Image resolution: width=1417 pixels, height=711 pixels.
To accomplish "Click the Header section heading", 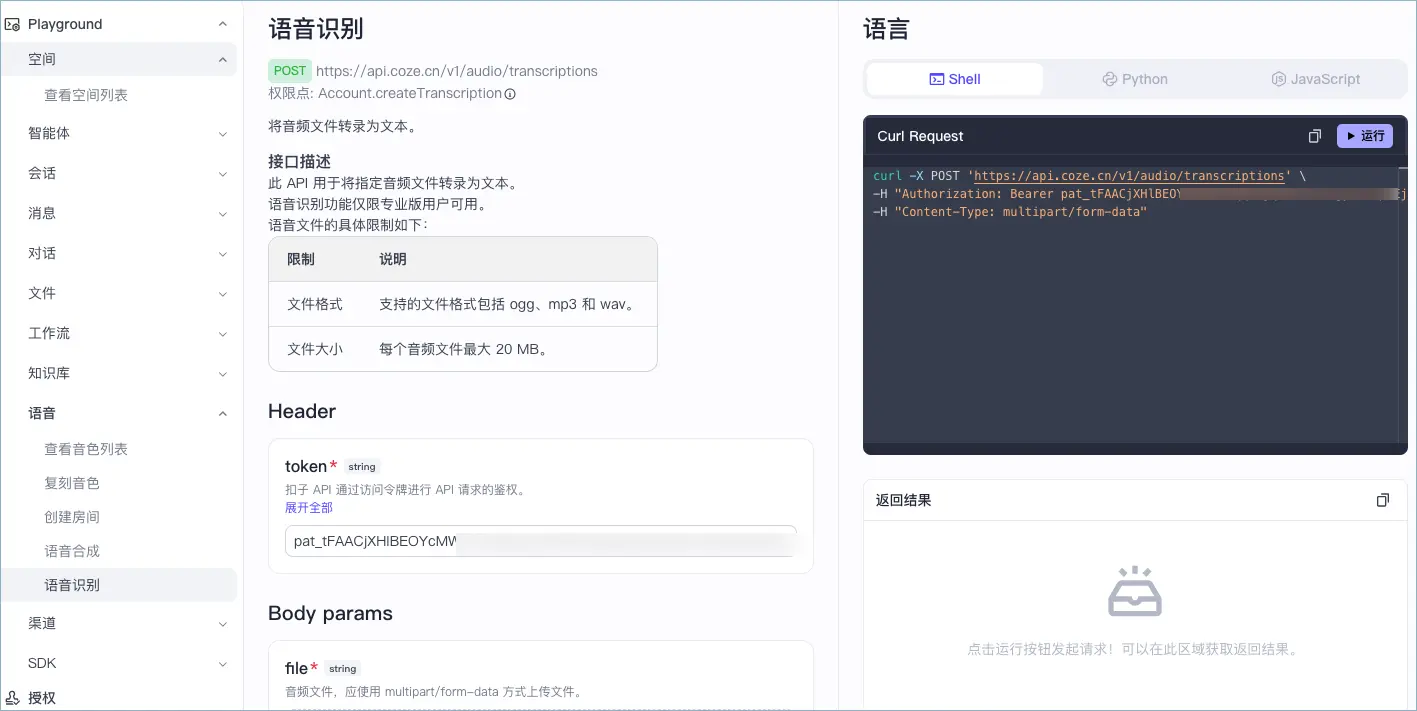I will pyautogui.click(x=302, y=412).
